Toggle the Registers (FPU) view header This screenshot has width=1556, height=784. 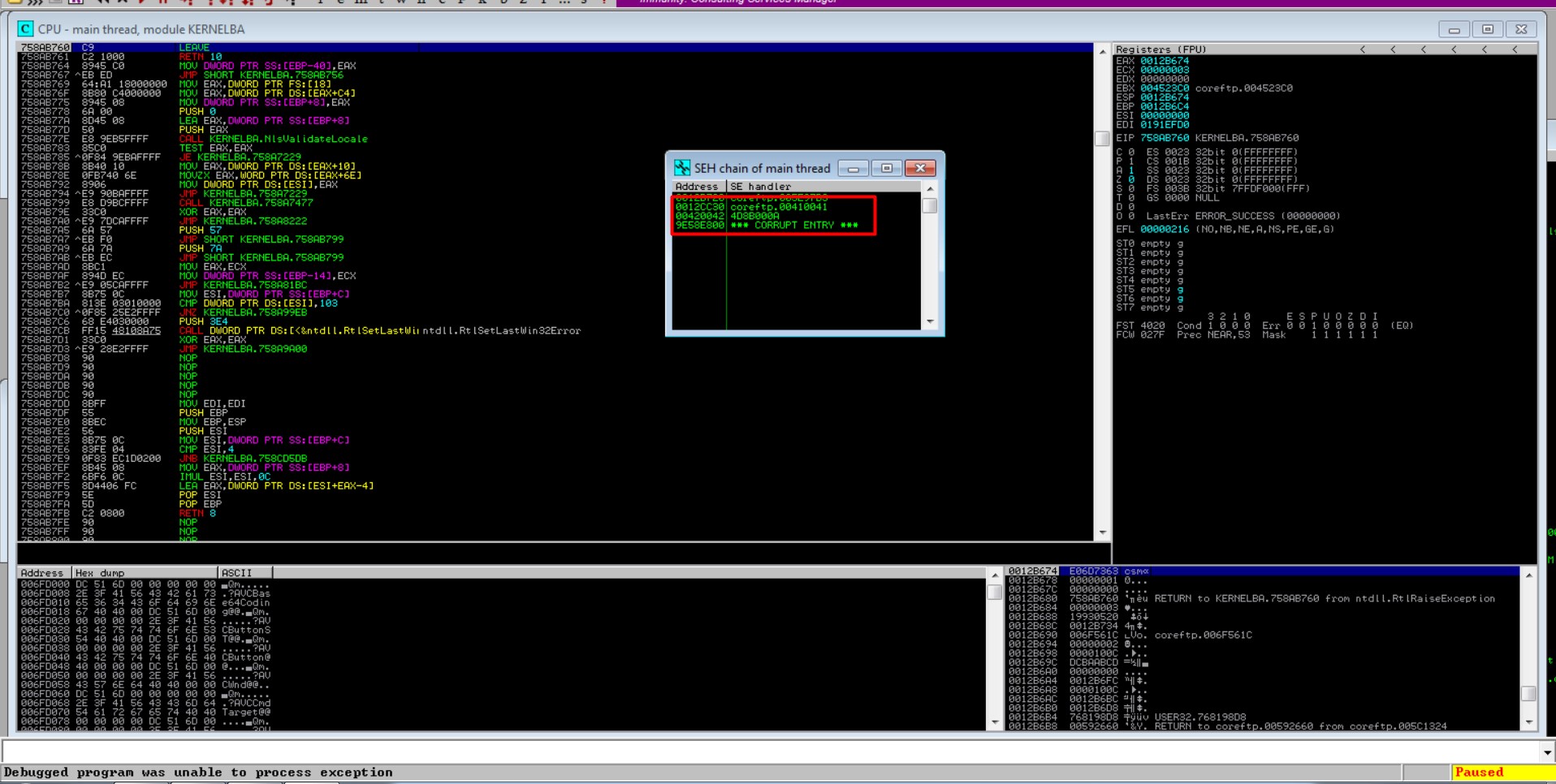pos(1161,50)
